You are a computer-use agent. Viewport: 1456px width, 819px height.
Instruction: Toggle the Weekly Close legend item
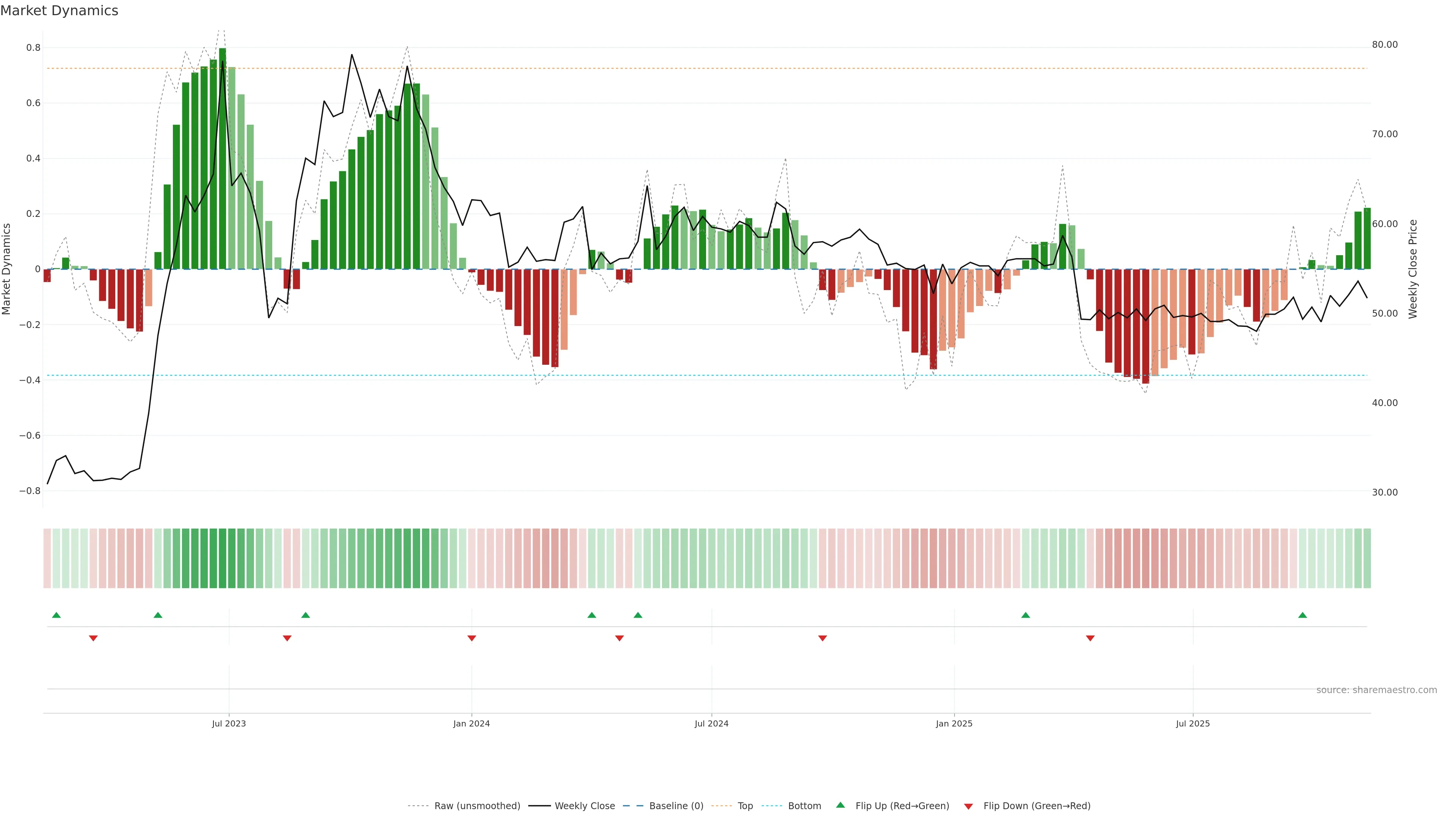tap(584, 806)
